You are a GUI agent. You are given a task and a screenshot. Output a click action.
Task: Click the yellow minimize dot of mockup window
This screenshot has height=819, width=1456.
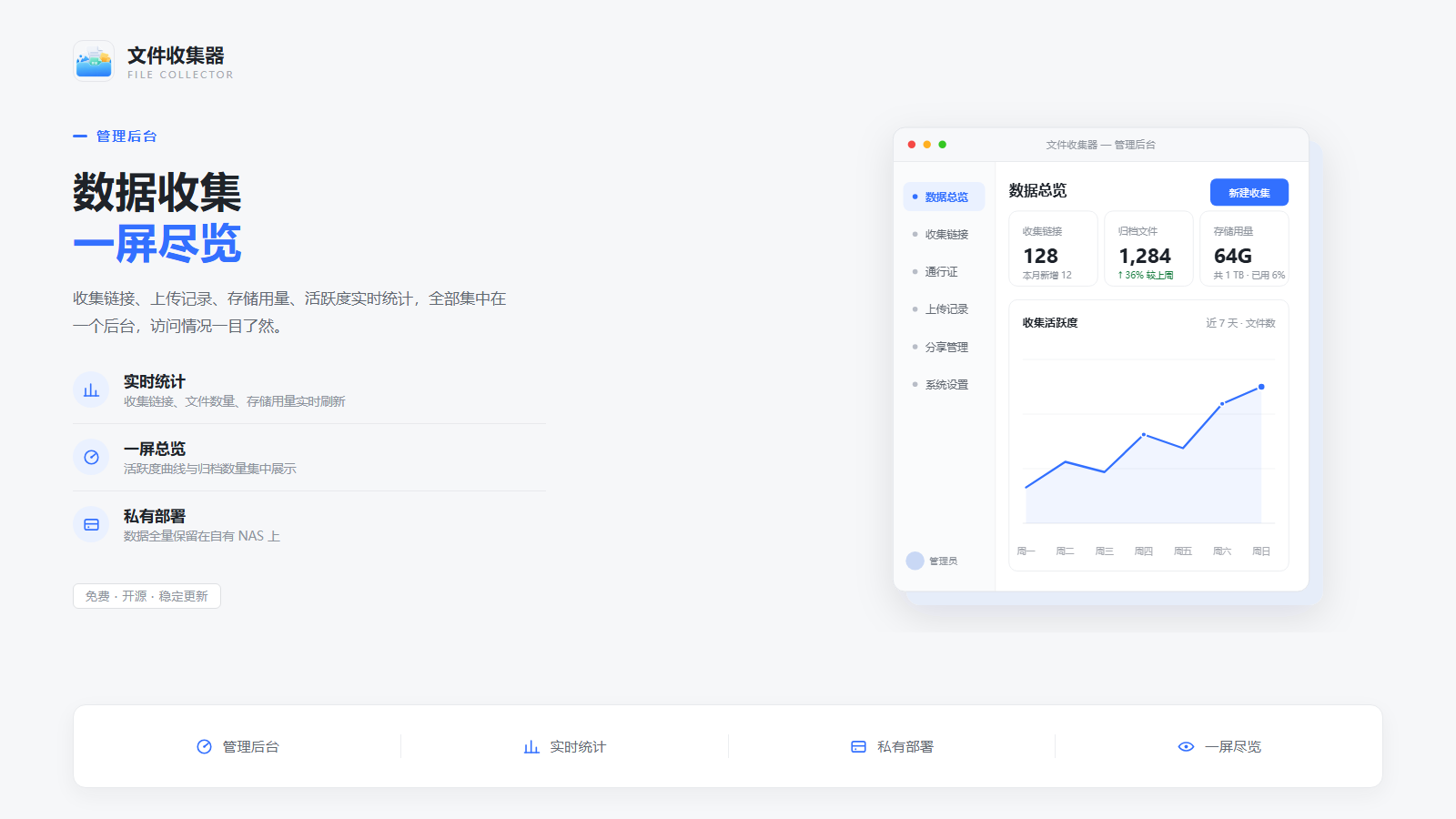(x=927, y=145)
